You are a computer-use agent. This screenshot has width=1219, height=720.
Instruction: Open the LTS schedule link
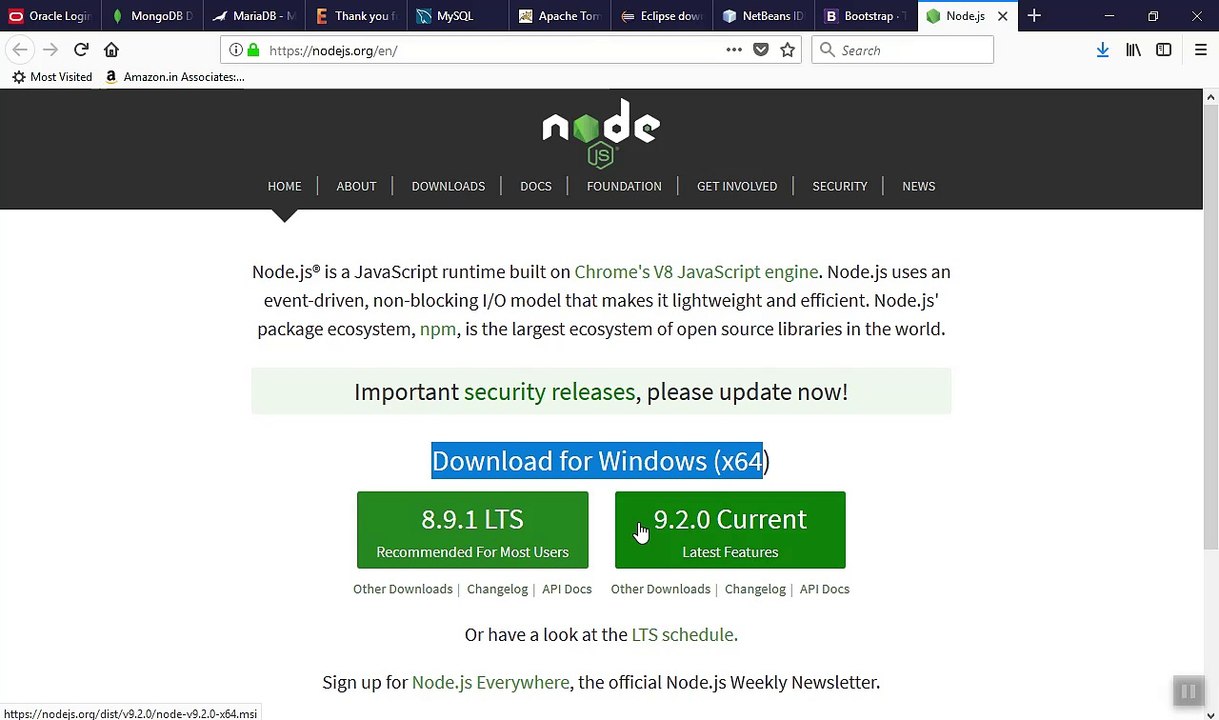click(684, 635)
